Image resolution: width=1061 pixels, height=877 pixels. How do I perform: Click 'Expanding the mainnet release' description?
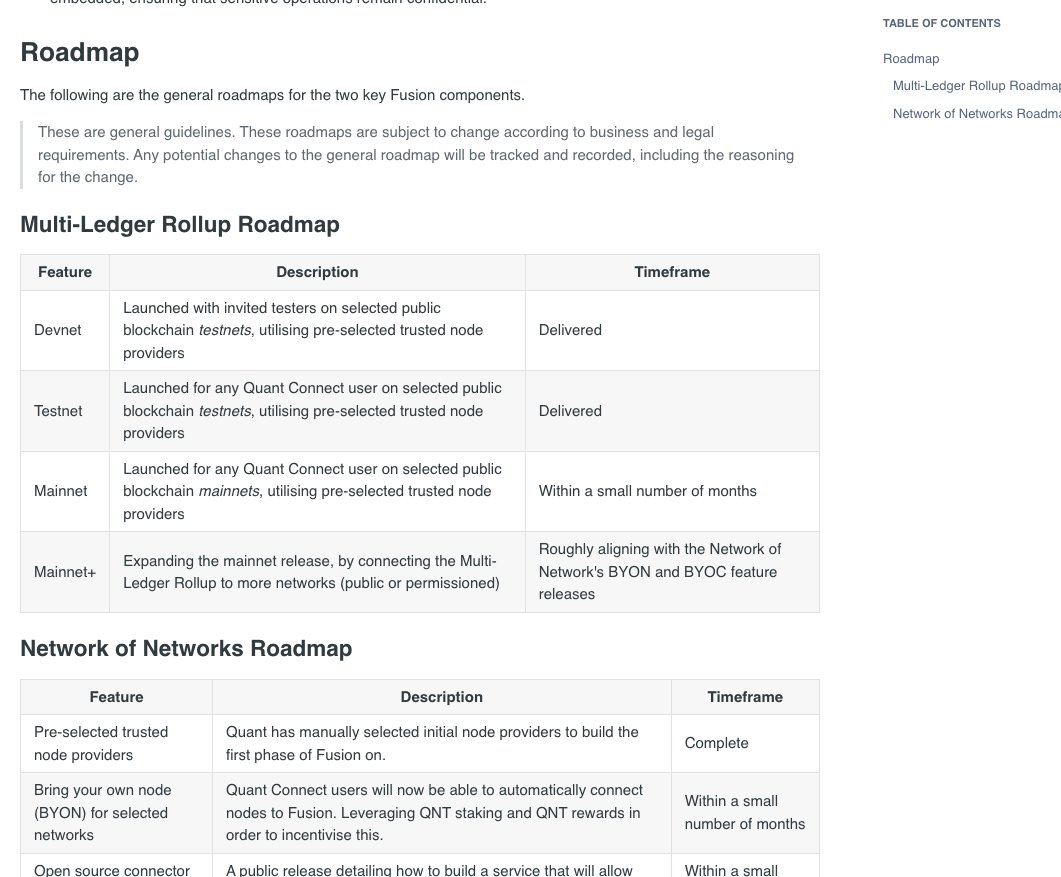[317, 572]
